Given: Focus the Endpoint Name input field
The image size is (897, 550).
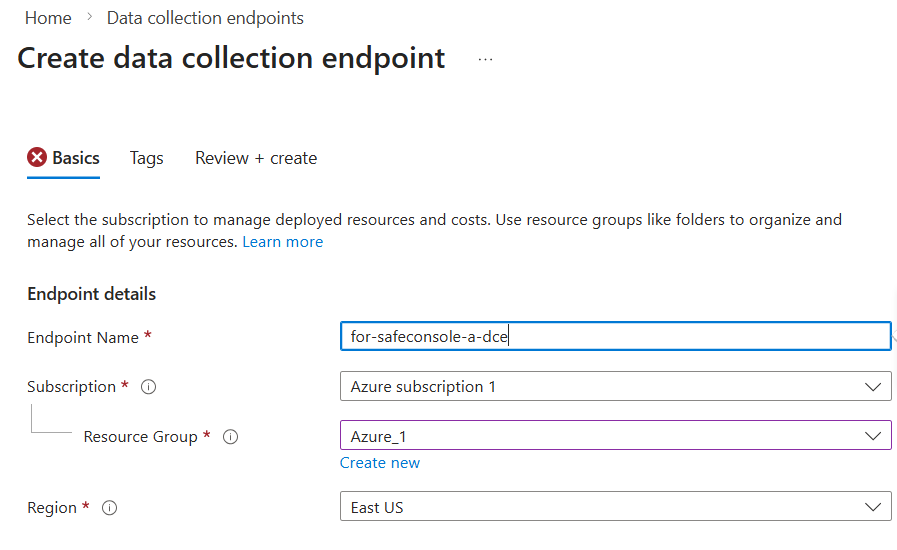Looking at the screenshot, I should 616,336.
